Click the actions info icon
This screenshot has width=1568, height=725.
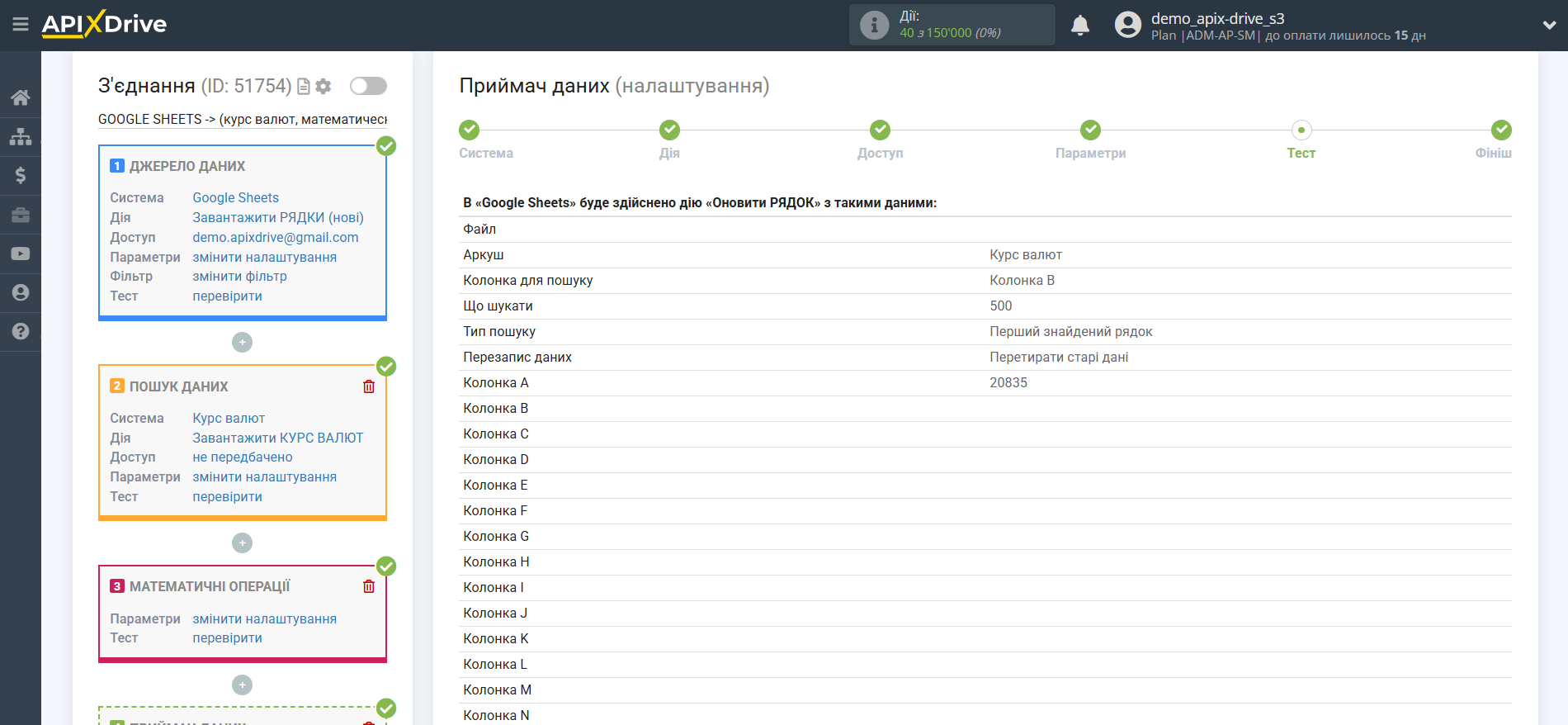coord(874,25)
